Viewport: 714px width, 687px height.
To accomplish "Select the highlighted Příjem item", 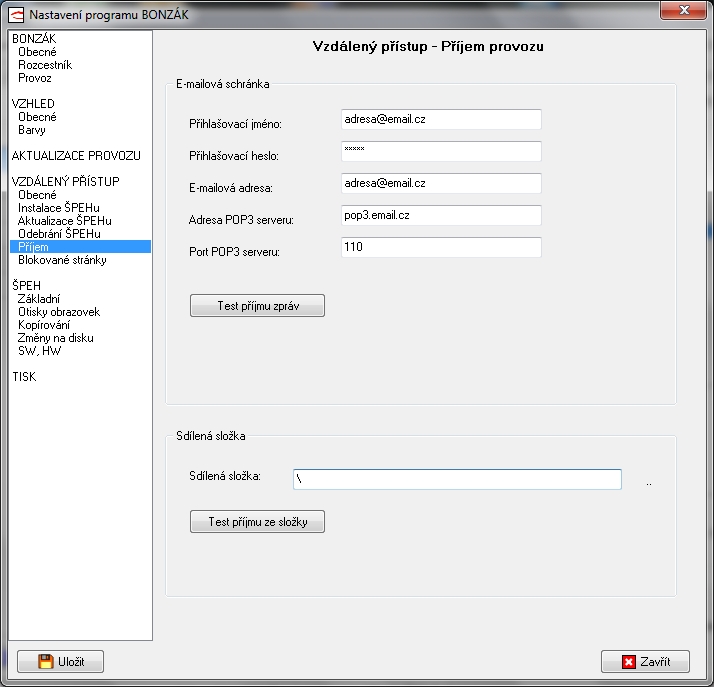I will [80, 247].
